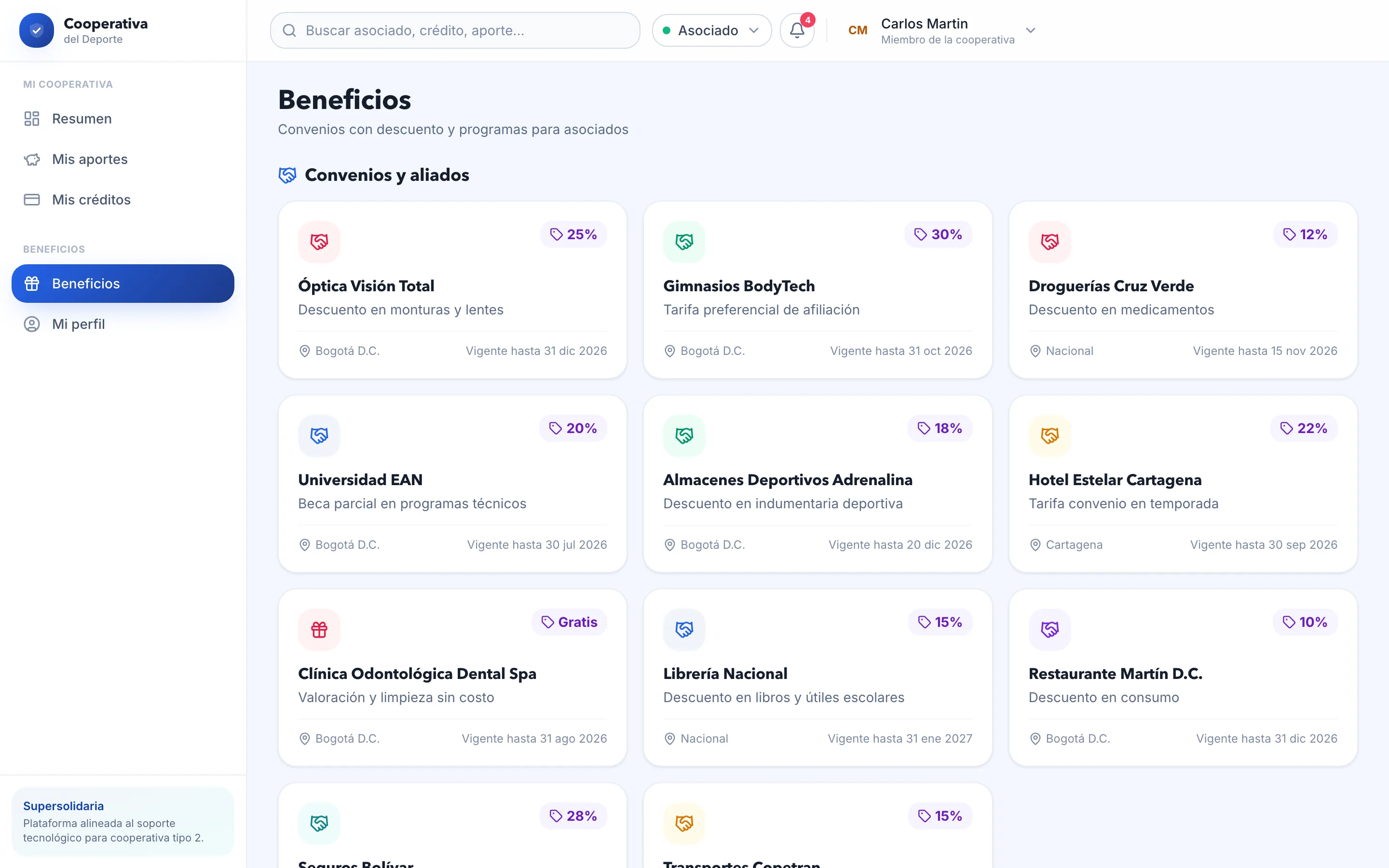Click the 28% tag on the bottom card
This screenshot has height=868, width=1389.
(x=573, y=816)
